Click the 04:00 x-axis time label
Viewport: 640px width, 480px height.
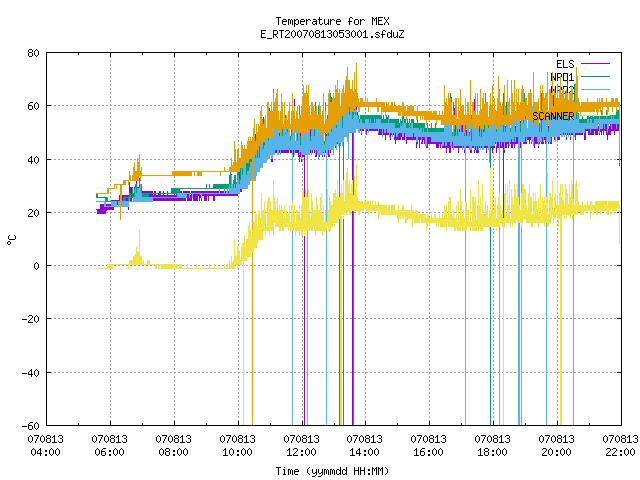(46, 452)
